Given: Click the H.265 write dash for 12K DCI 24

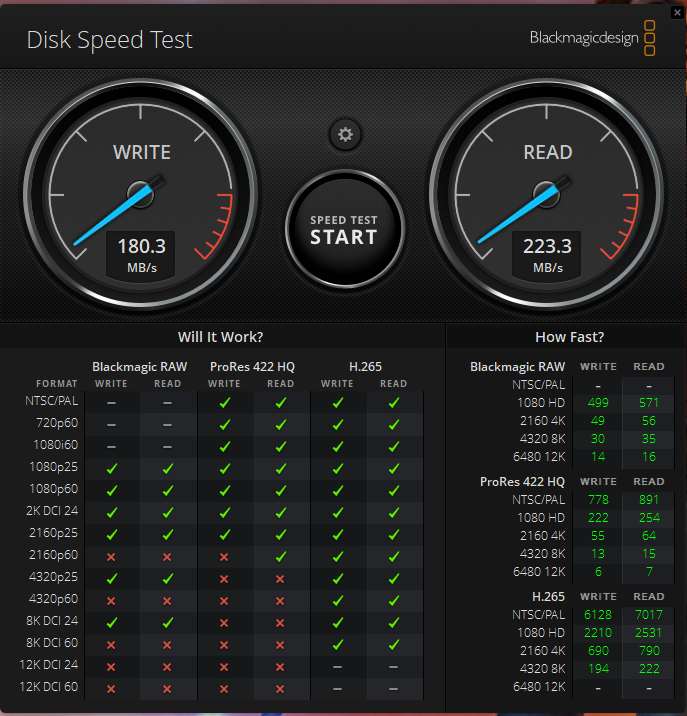Looking at the screenshot, I should click(337, 666).
